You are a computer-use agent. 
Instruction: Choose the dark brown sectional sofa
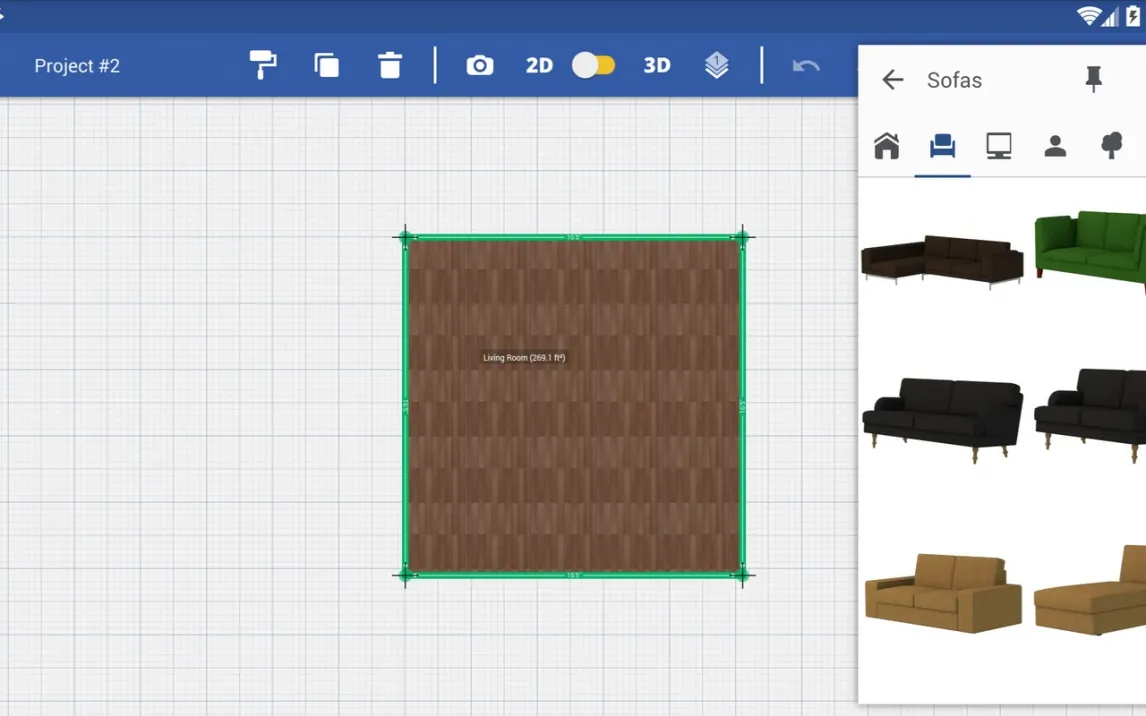tap(942, 260)
